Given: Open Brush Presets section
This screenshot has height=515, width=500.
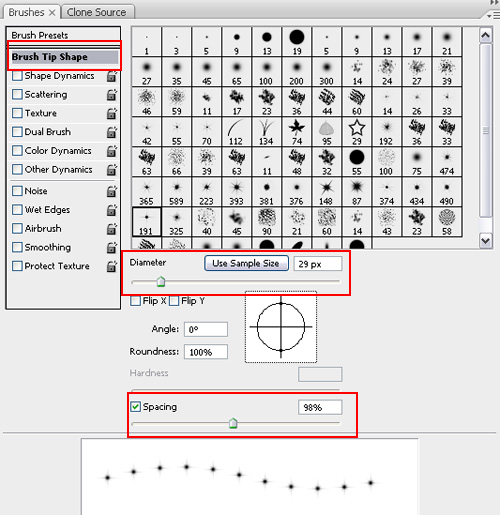Looking at the screenshot, I should coord(40,35).
